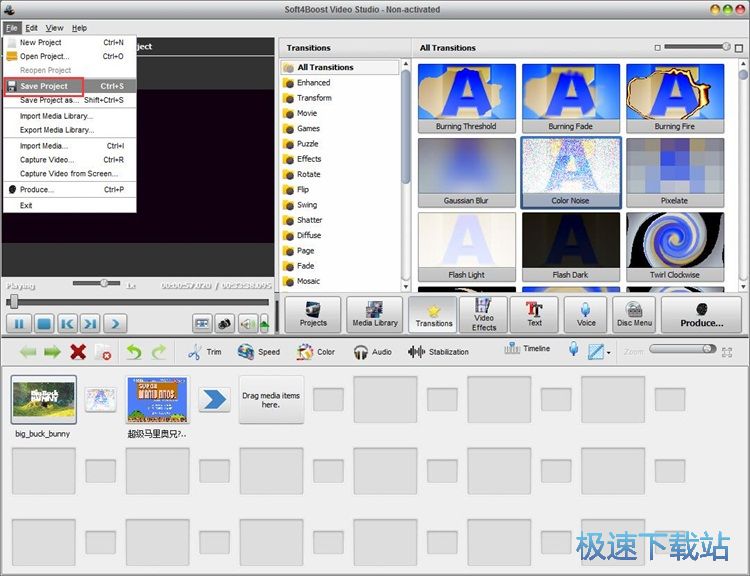Image resolution: width=750 pixels, height=576 pixels.
Task: Open the Trim tool
Action: [x=204, y=352]
